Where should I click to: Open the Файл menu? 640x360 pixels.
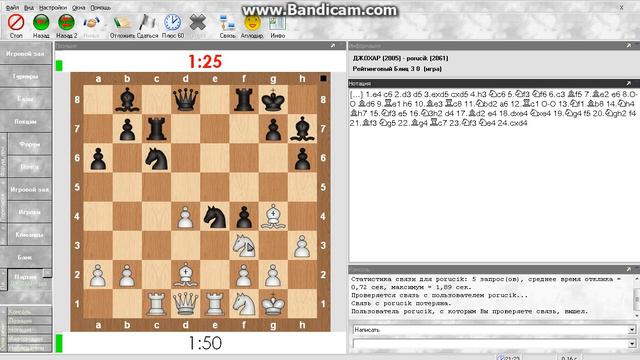coord(12,8)
